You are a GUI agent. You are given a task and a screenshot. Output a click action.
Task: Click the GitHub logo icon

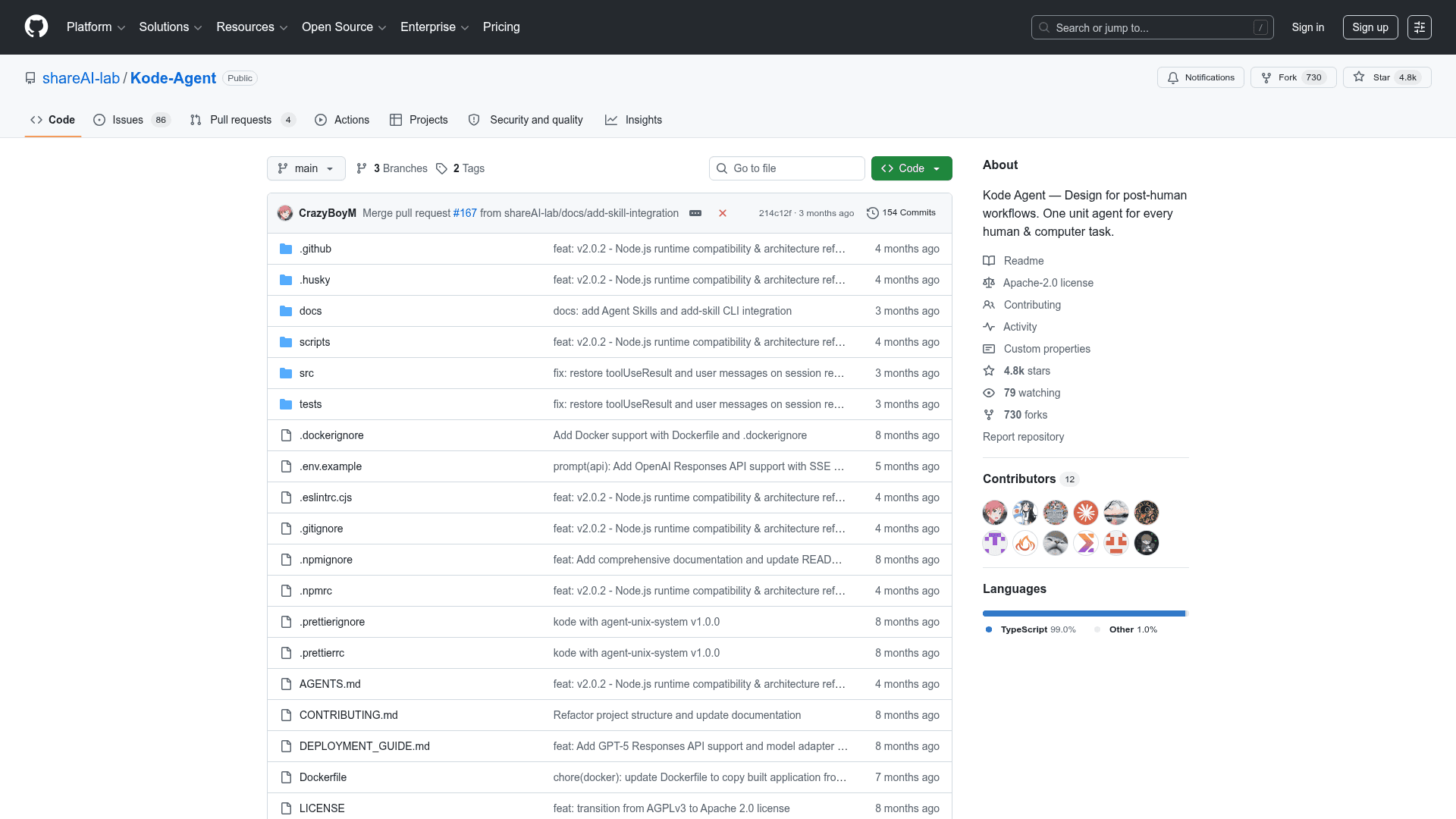[x=36, y=27]
